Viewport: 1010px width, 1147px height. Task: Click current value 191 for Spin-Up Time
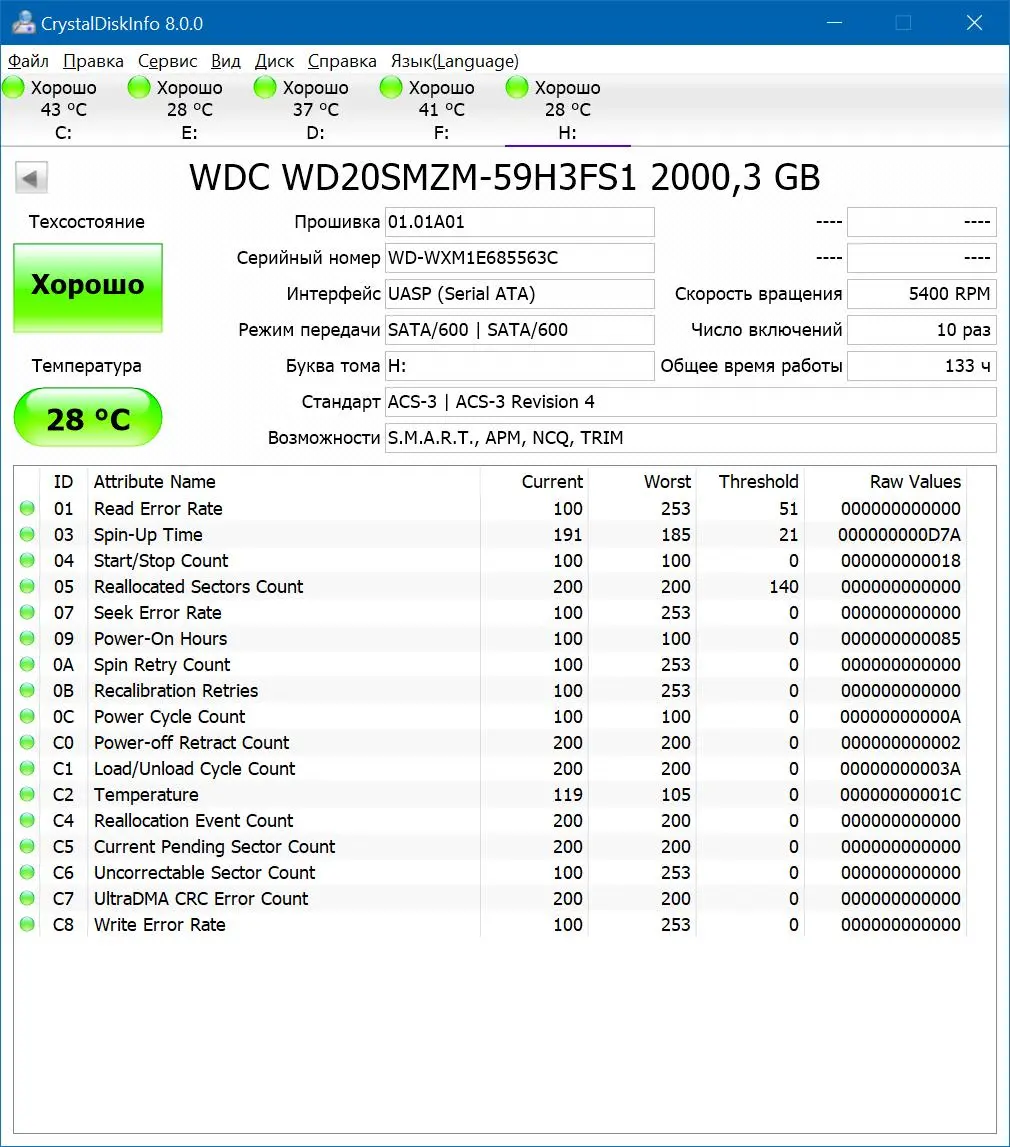pyautogui.click(x=568, y=535)
